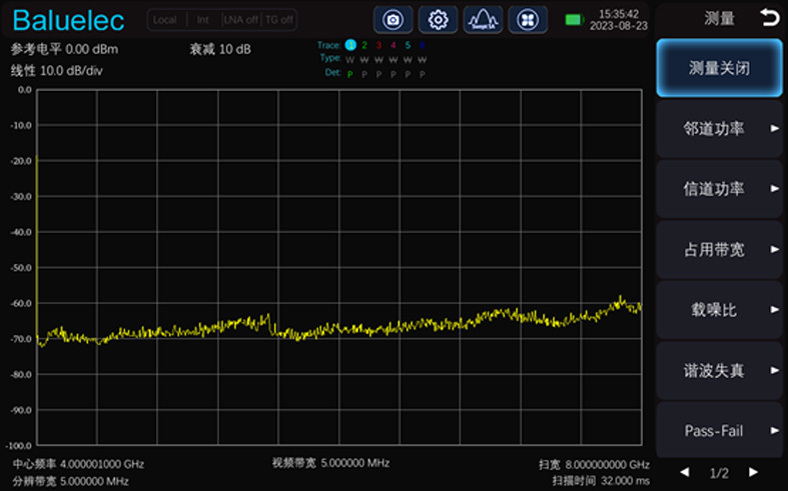Expand the 占用带宽 submenu
The height and width of the screenshot is (491, 788).
coord(719,249)
